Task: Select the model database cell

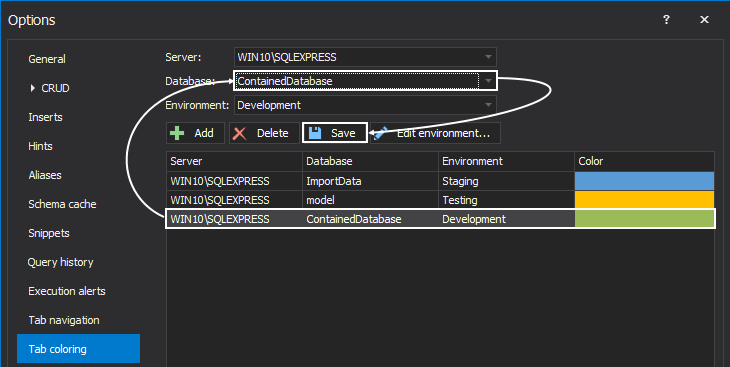Action: 370,200
